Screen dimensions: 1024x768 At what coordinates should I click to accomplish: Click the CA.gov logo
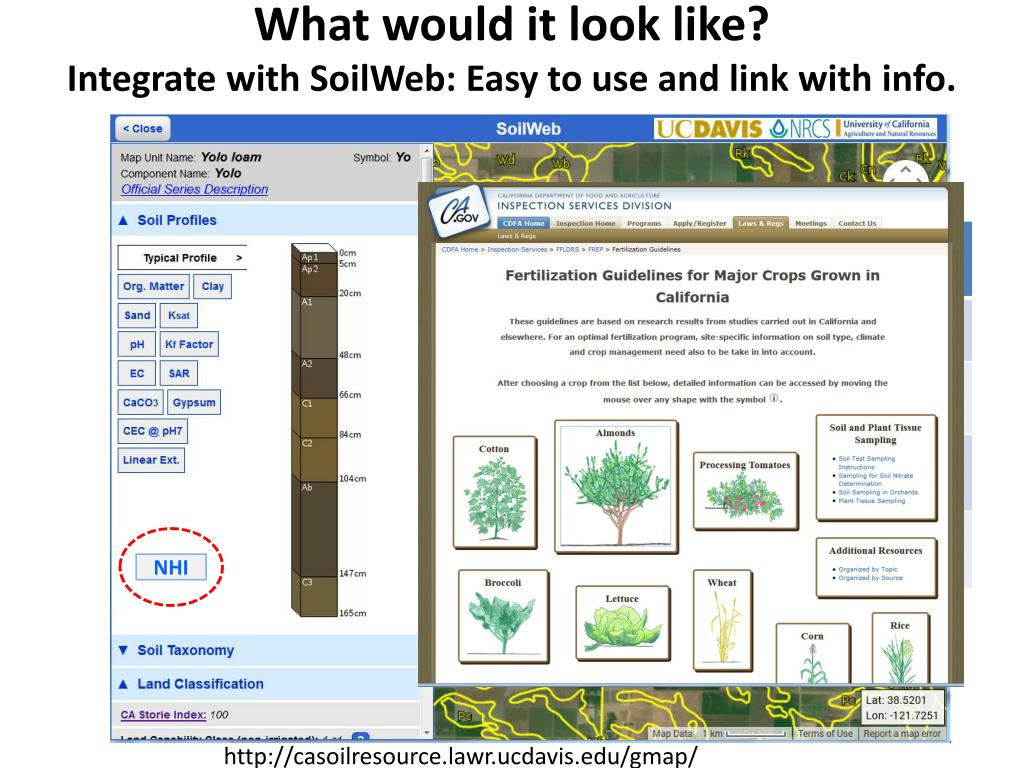click(460, 210)
